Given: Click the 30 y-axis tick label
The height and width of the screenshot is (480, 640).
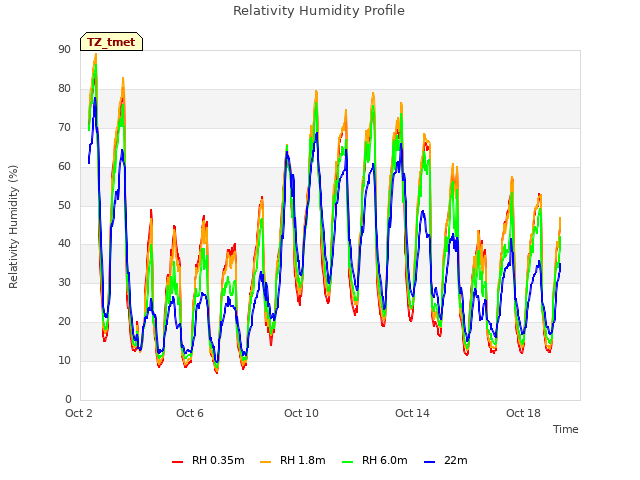Looking at the screenshot, I should [x=64, y=282].
